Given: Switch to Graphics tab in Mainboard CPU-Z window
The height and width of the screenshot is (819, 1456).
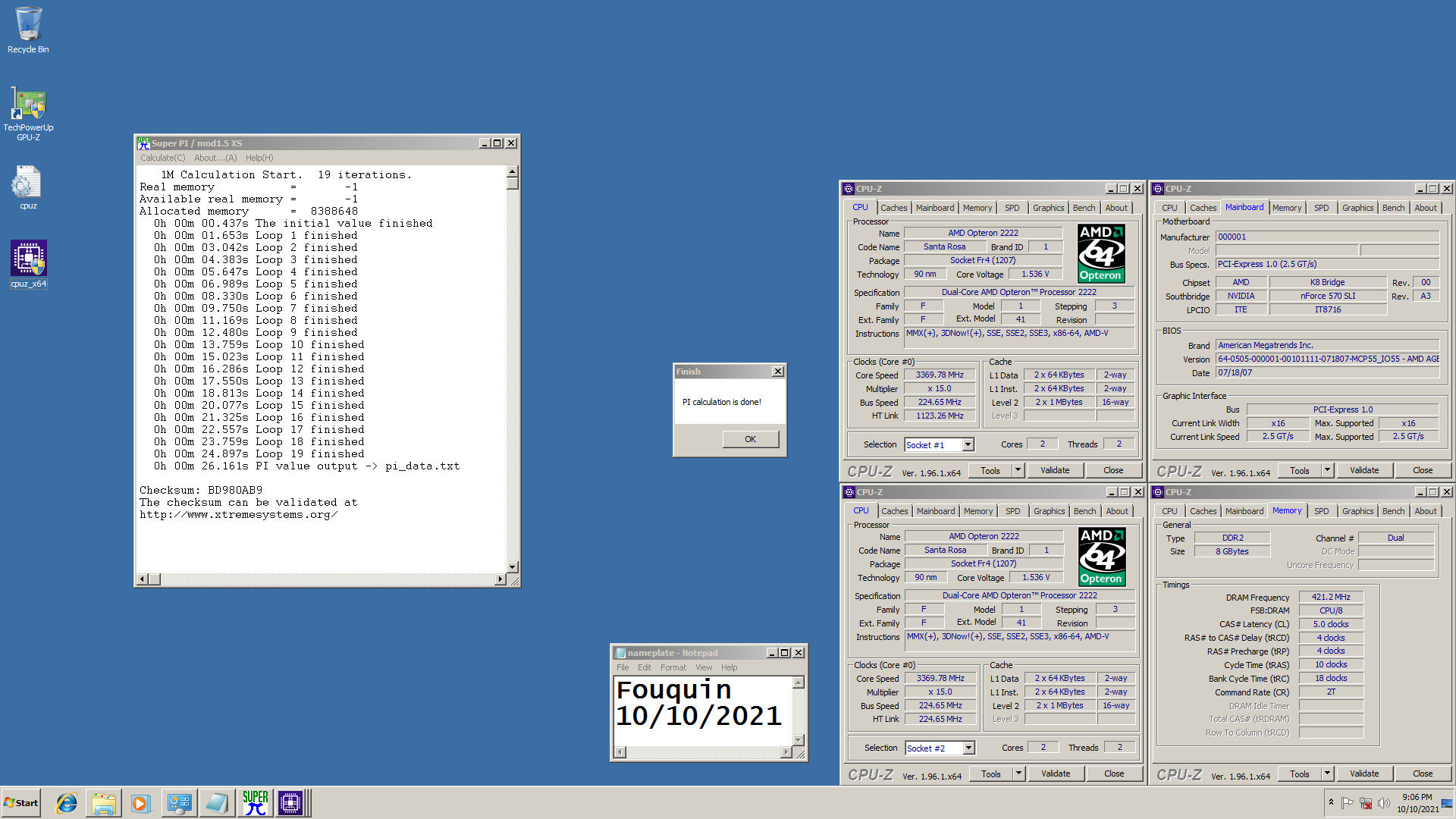Looking at the screenshot, I should coord(1357,208).
